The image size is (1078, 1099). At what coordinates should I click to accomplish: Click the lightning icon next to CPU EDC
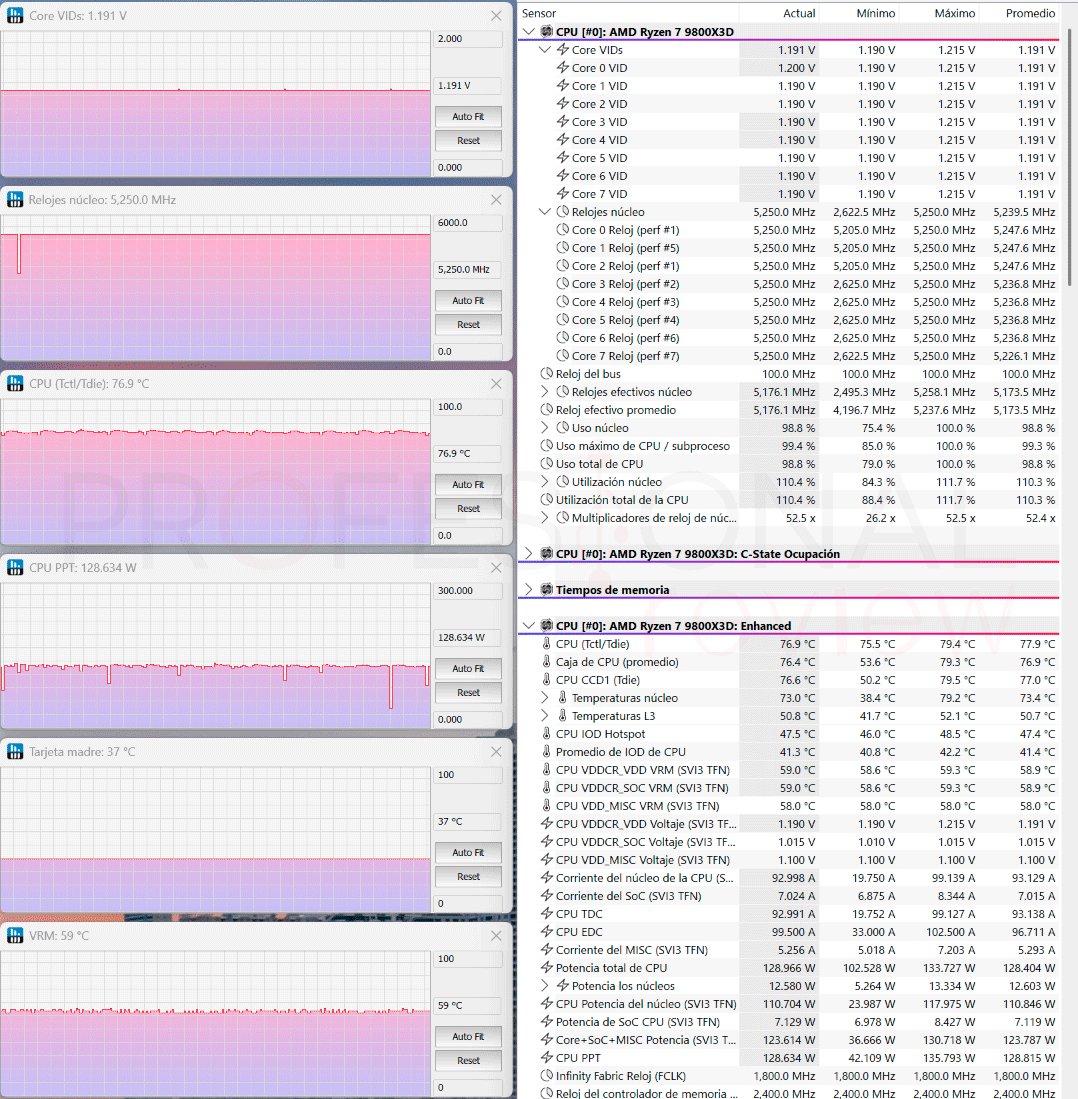pyautogui.click(x=547, y=931)
